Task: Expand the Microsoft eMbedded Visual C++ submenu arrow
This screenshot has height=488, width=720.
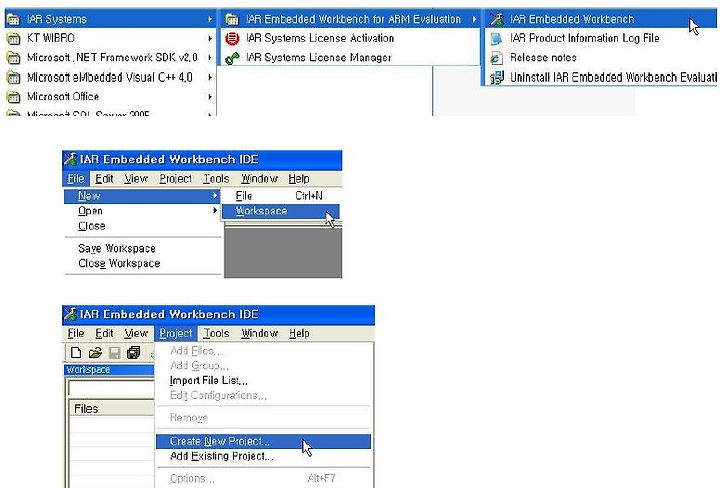Action: [210, 78]
